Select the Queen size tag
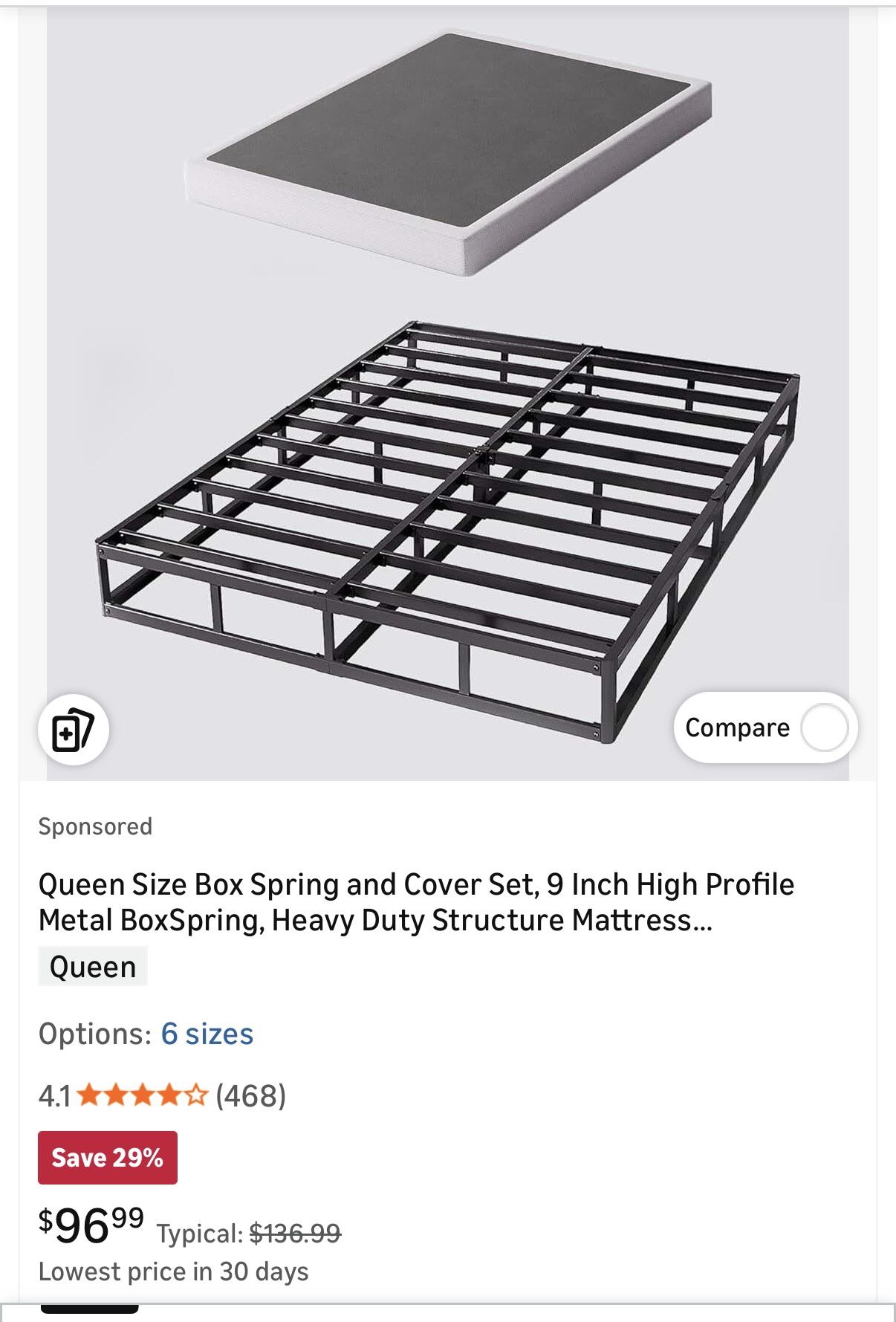896x1322 pixels. click(93, 967)
